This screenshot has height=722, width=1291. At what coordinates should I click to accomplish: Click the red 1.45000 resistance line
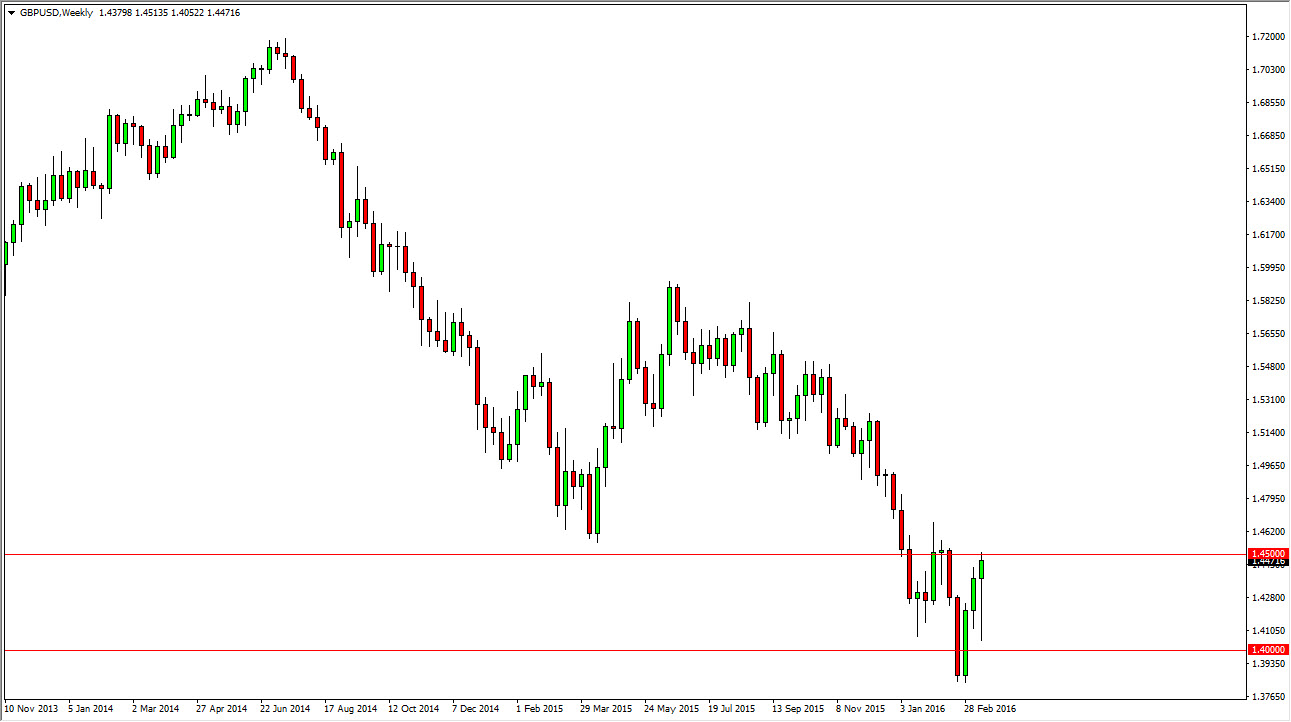pos(600,553)
